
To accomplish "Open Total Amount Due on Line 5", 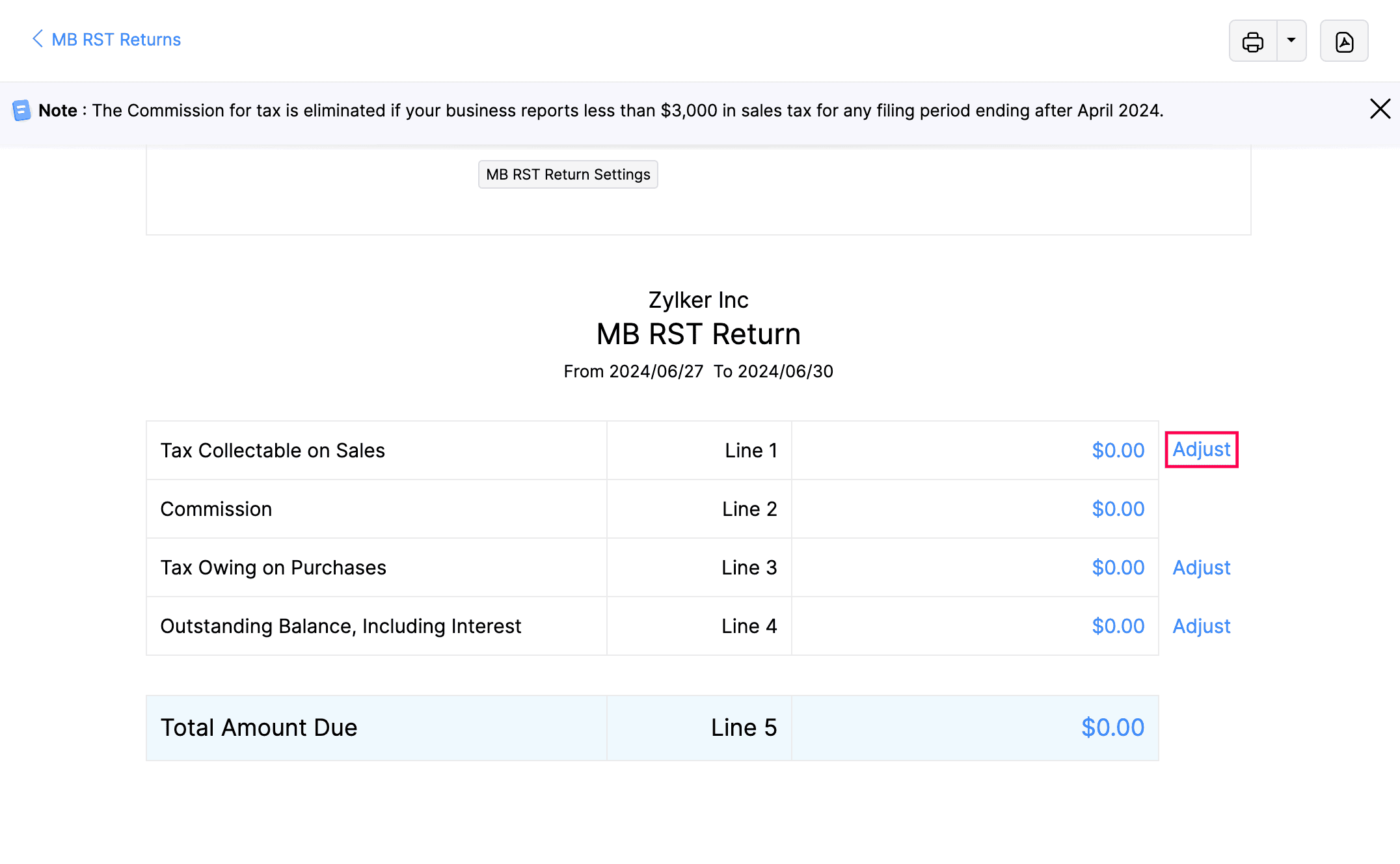I will click(x=1112, y=727).
